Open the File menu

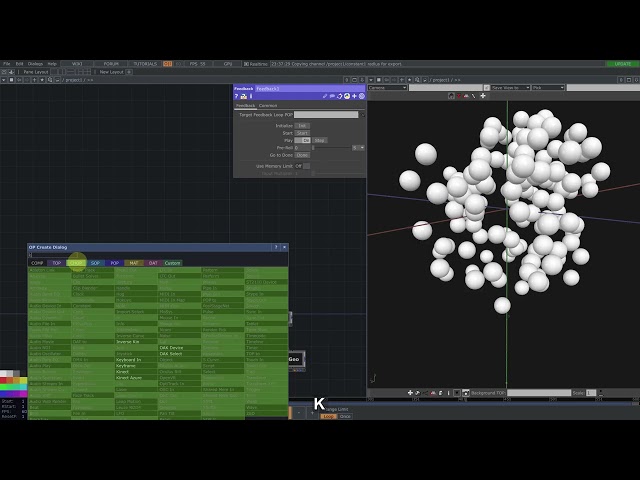pos(7,64)
